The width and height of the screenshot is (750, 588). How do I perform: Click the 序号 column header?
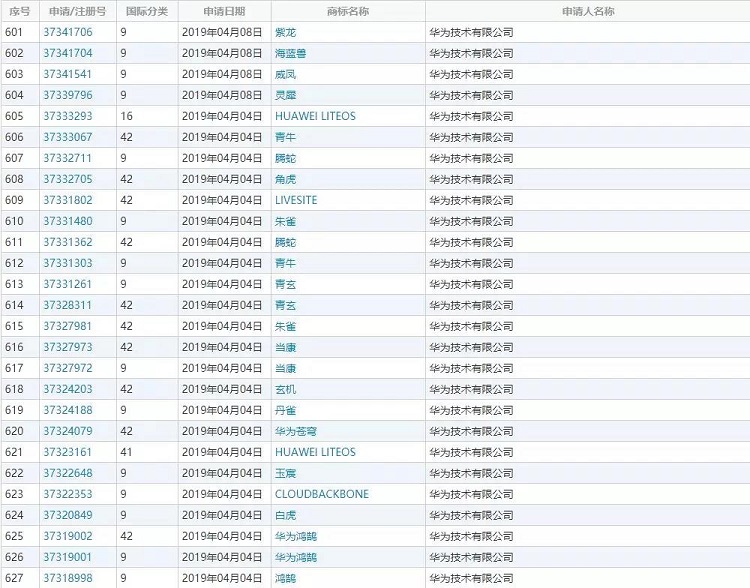(18, 11)
